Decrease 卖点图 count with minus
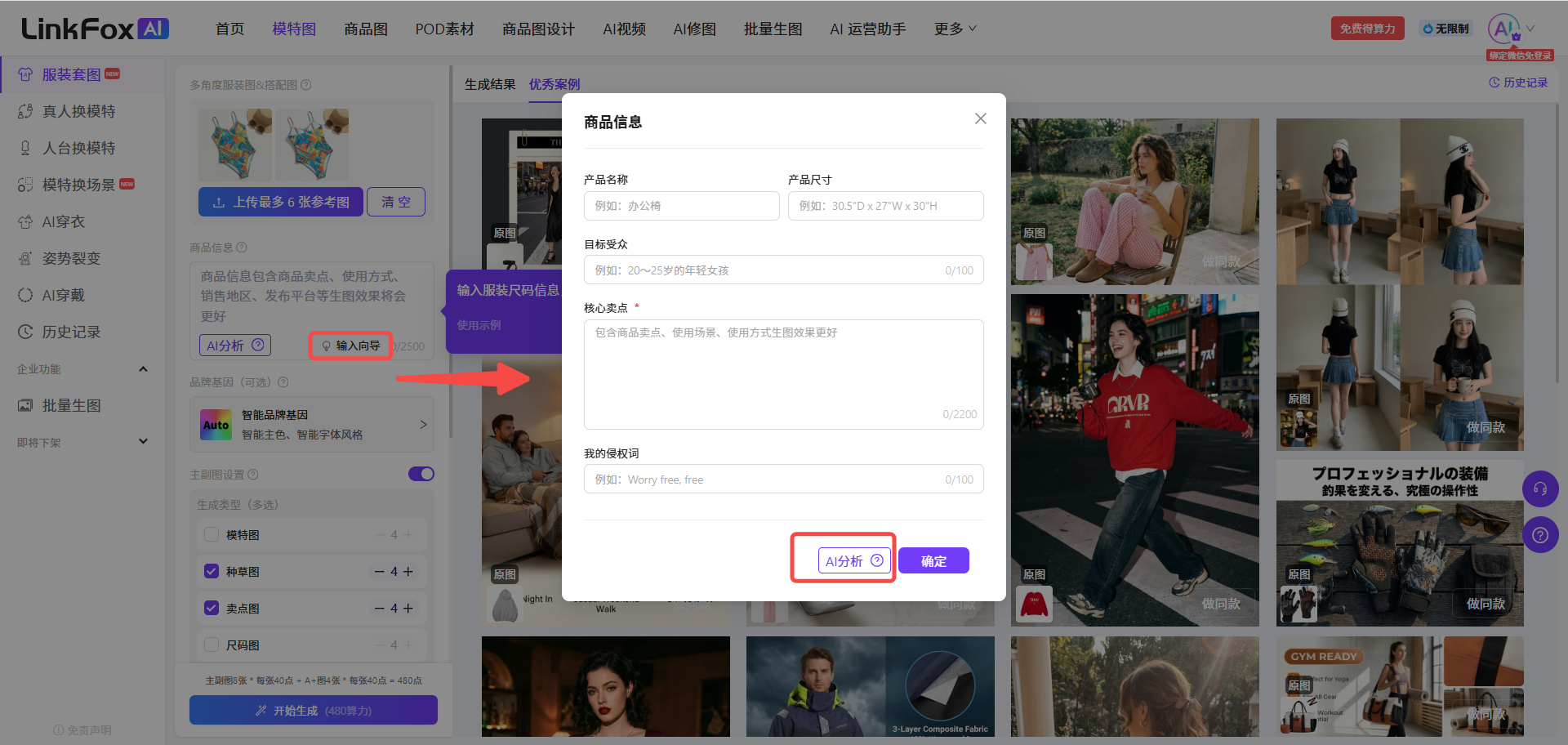Image resolution: width=1568 pixels, height=745 pixels. coord(379,609)
